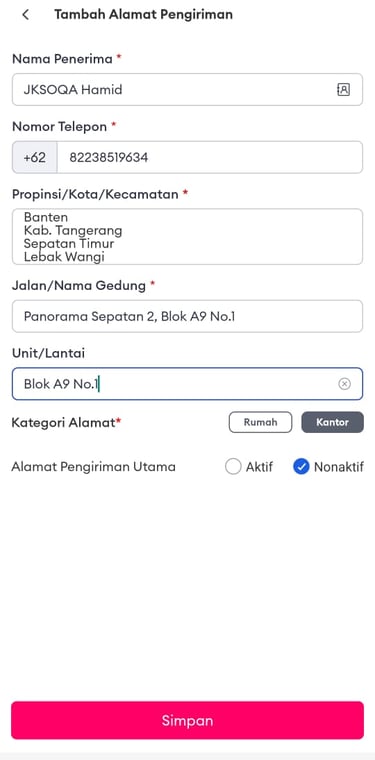This screenshot has height=760, width=375.
Task: Tap the Aktif text label
Action: [259, 467]
